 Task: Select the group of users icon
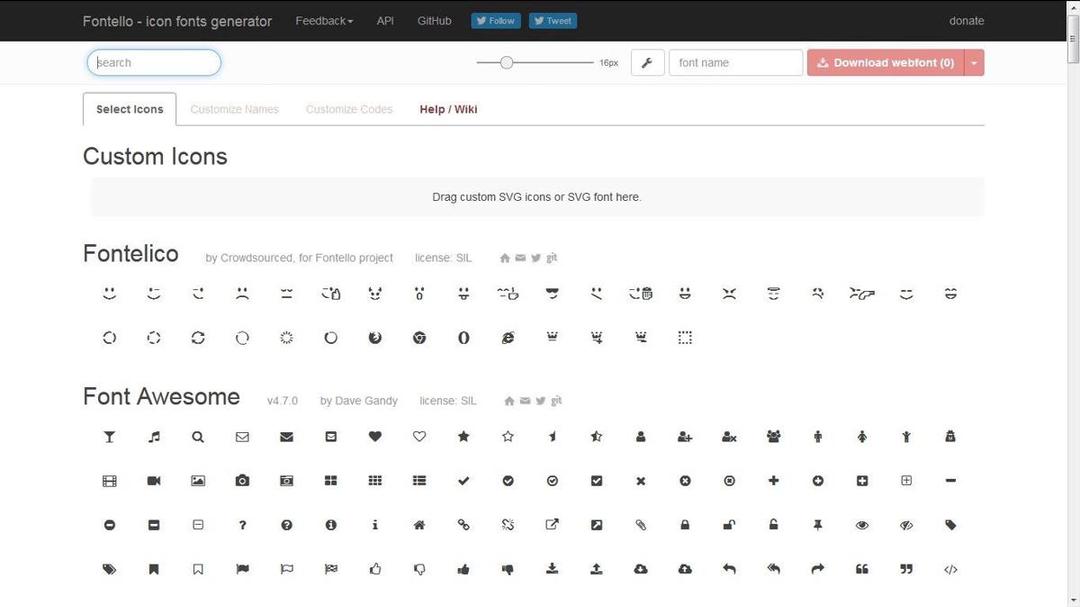tap(773, 436)
